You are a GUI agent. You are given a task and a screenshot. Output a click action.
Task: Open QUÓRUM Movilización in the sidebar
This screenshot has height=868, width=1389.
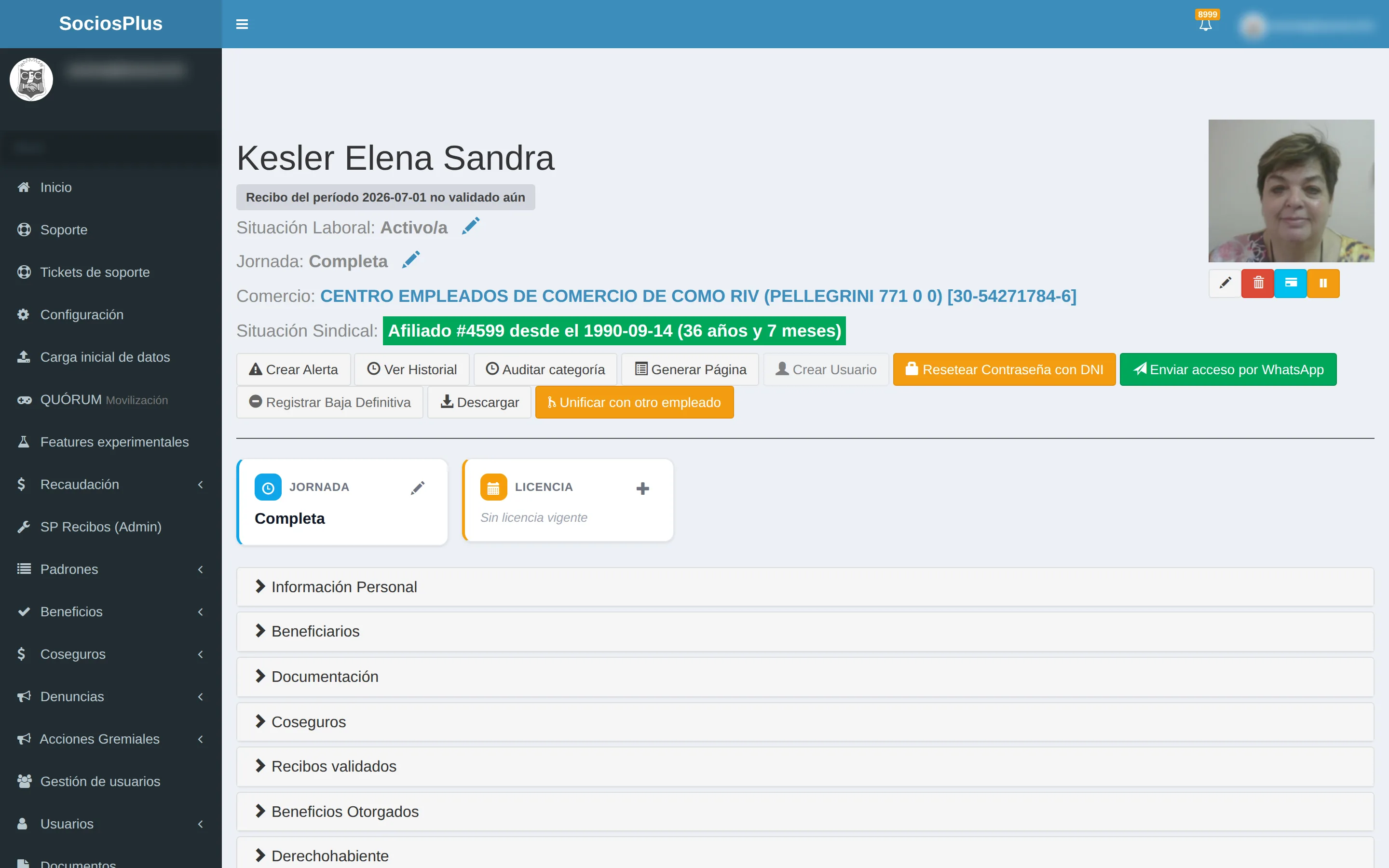[x=111, y=400]
